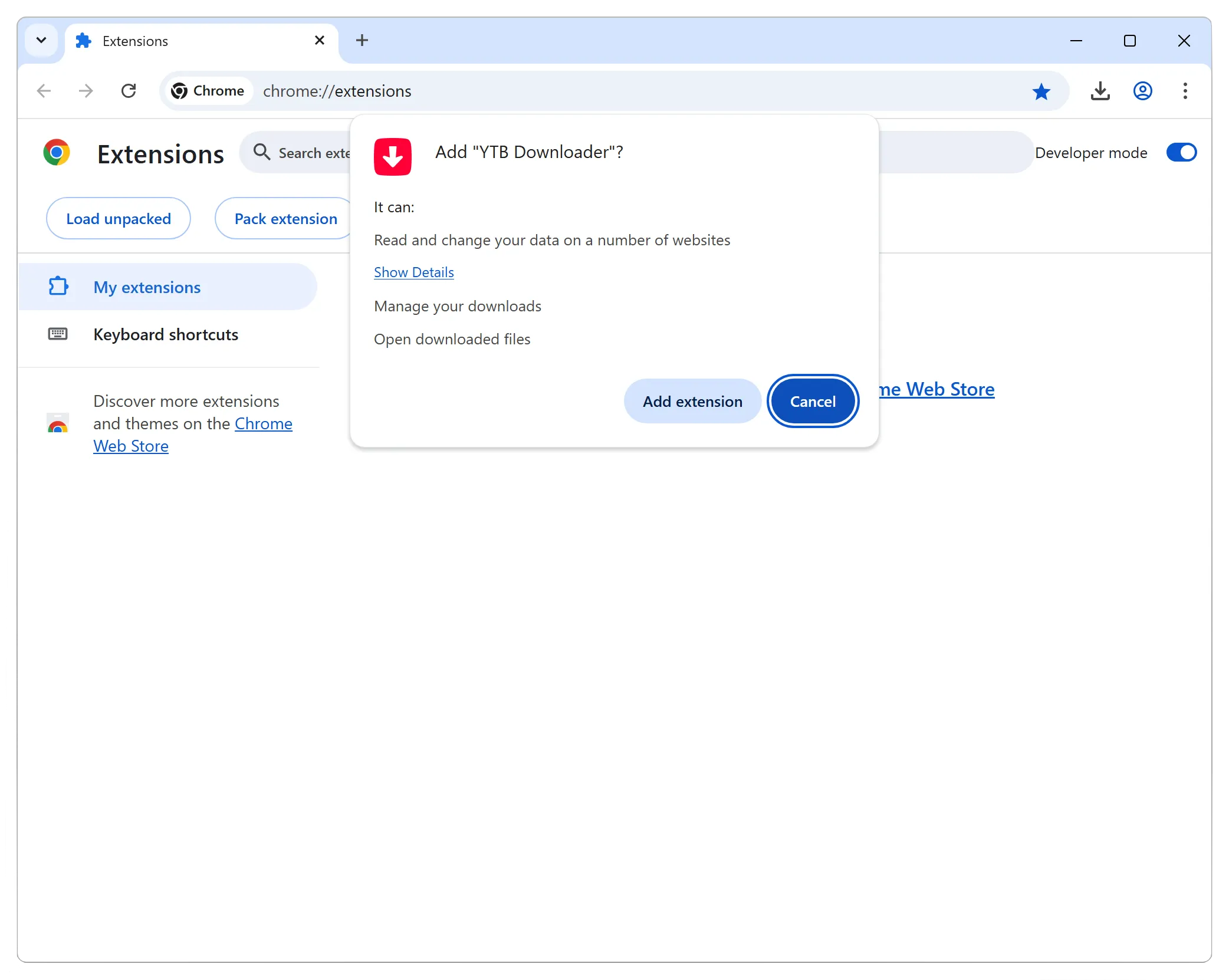Screen dimensions: 1229x980
Task: Expand Show Details link in dialog
Action: tap(414, 272)
